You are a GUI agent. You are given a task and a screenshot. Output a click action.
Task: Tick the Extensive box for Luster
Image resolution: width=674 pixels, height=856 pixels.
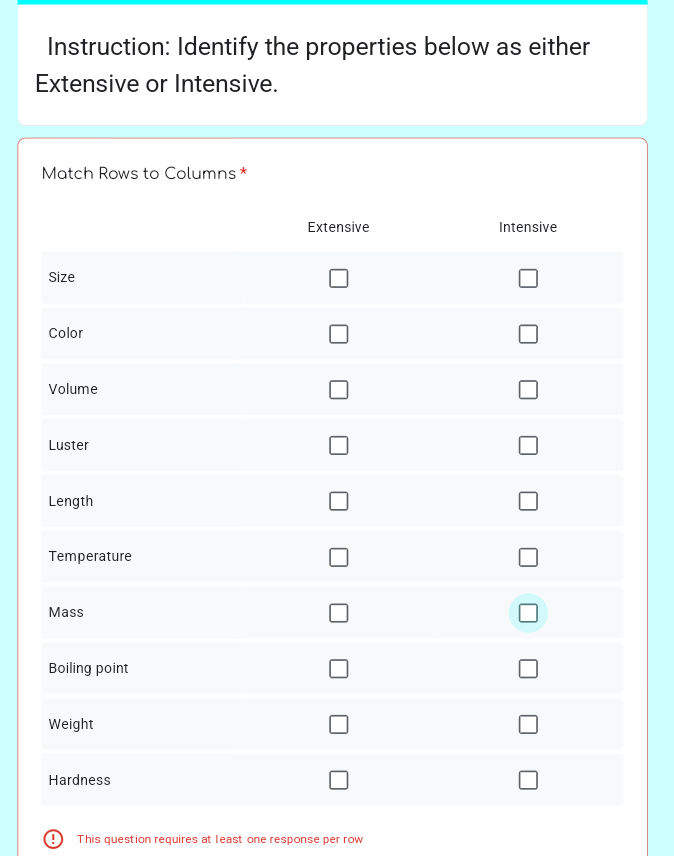point(339,445)
